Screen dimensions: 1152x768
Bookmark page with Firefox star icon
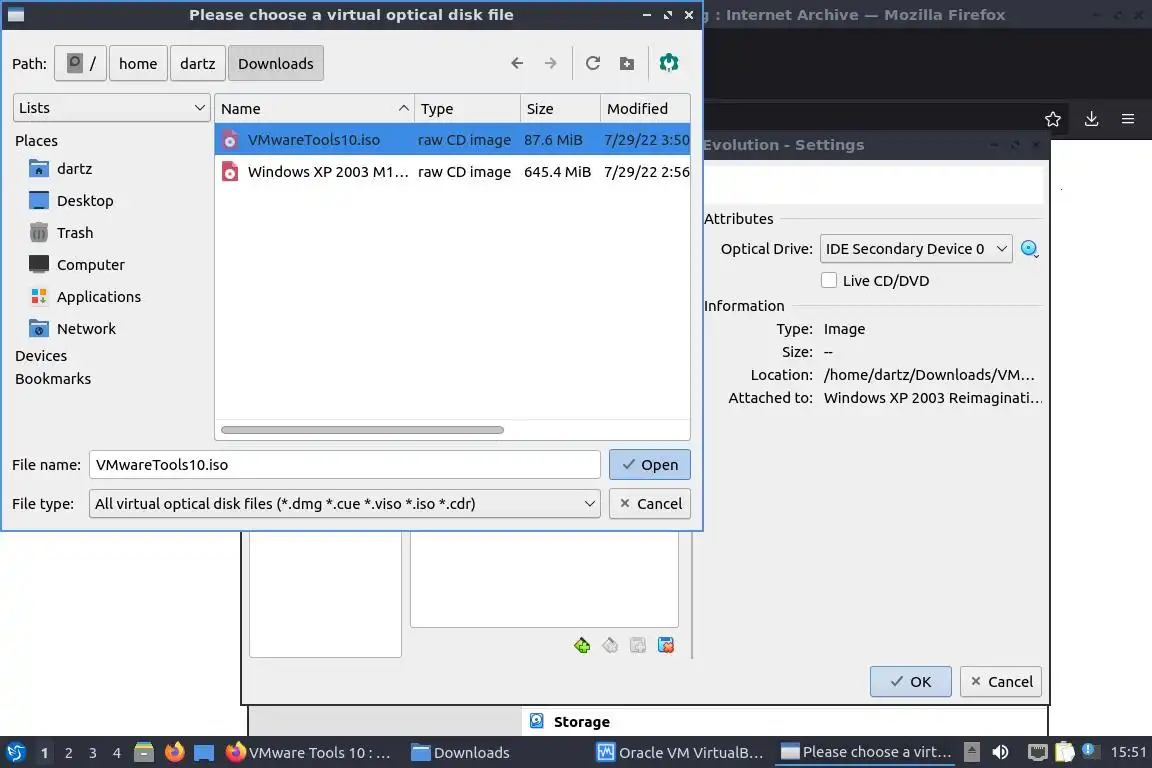1053,119
